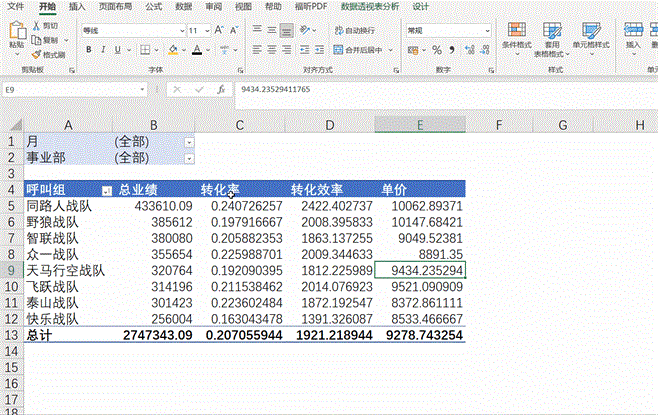Click the percent style icon

(x=436, y=48)
